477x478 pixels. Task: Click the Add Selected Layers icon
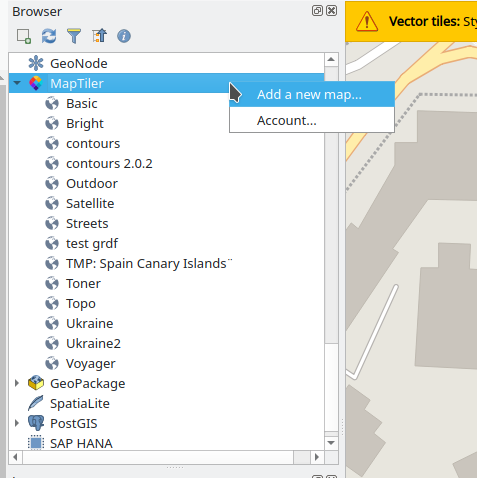(x=24, y=36)
